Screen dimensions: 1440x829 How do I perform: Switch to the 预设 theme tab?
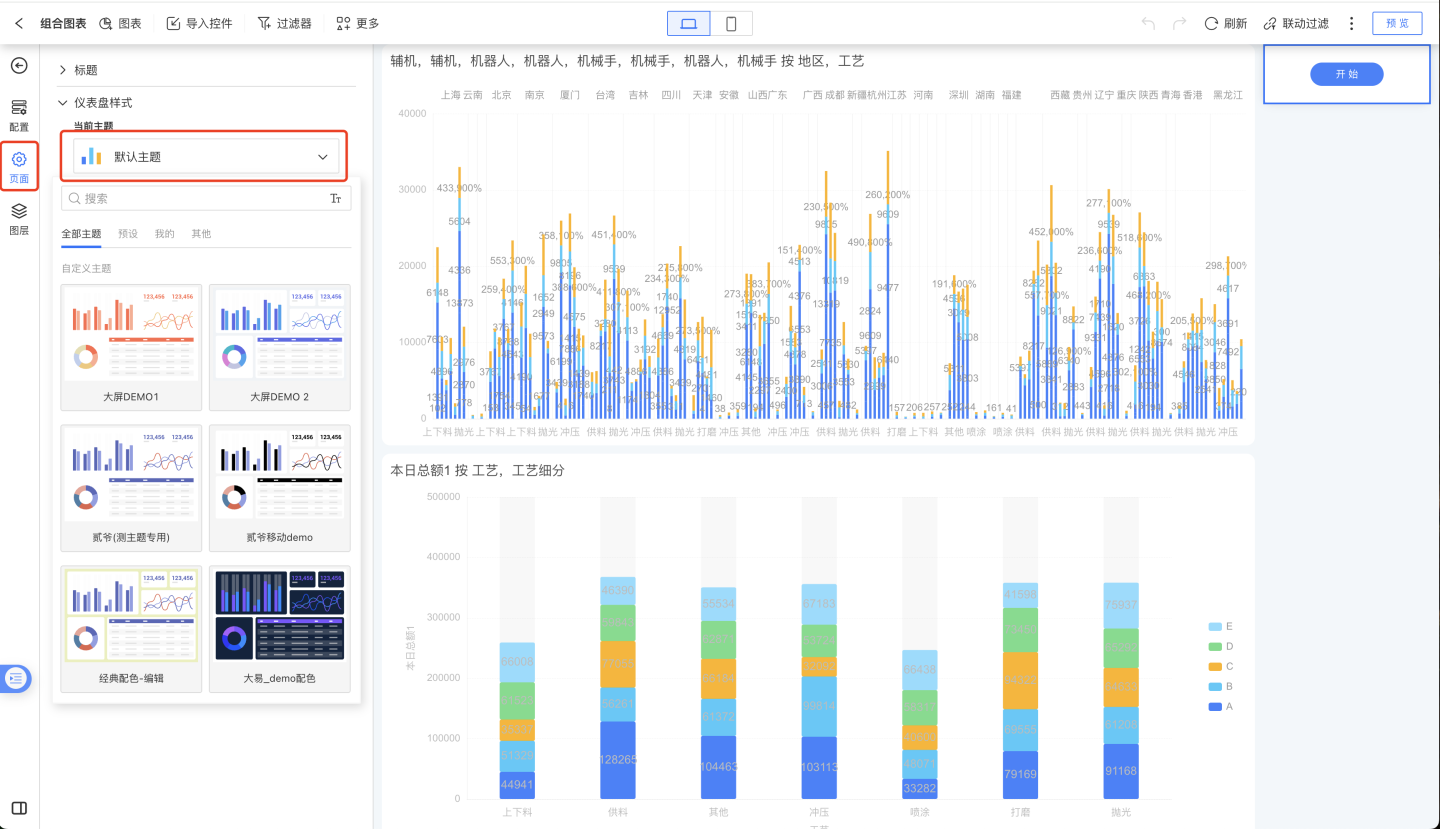(x=128, y=234)
